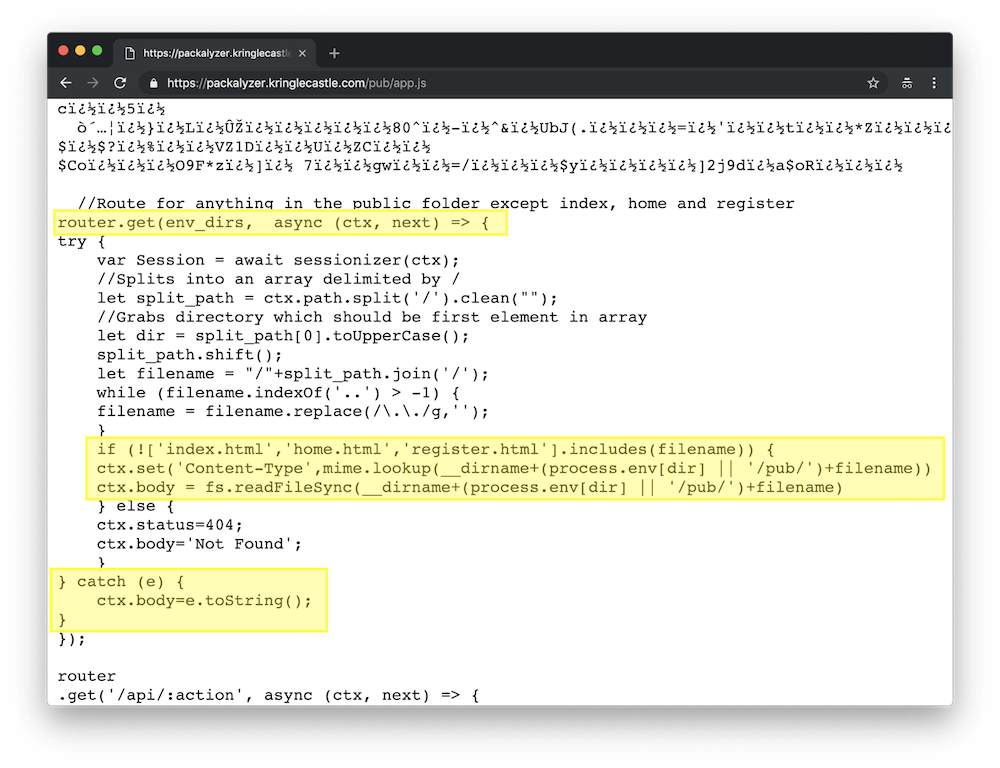Close the window with red button
This screenshot has height=768, width=1000.
[63, 50]
